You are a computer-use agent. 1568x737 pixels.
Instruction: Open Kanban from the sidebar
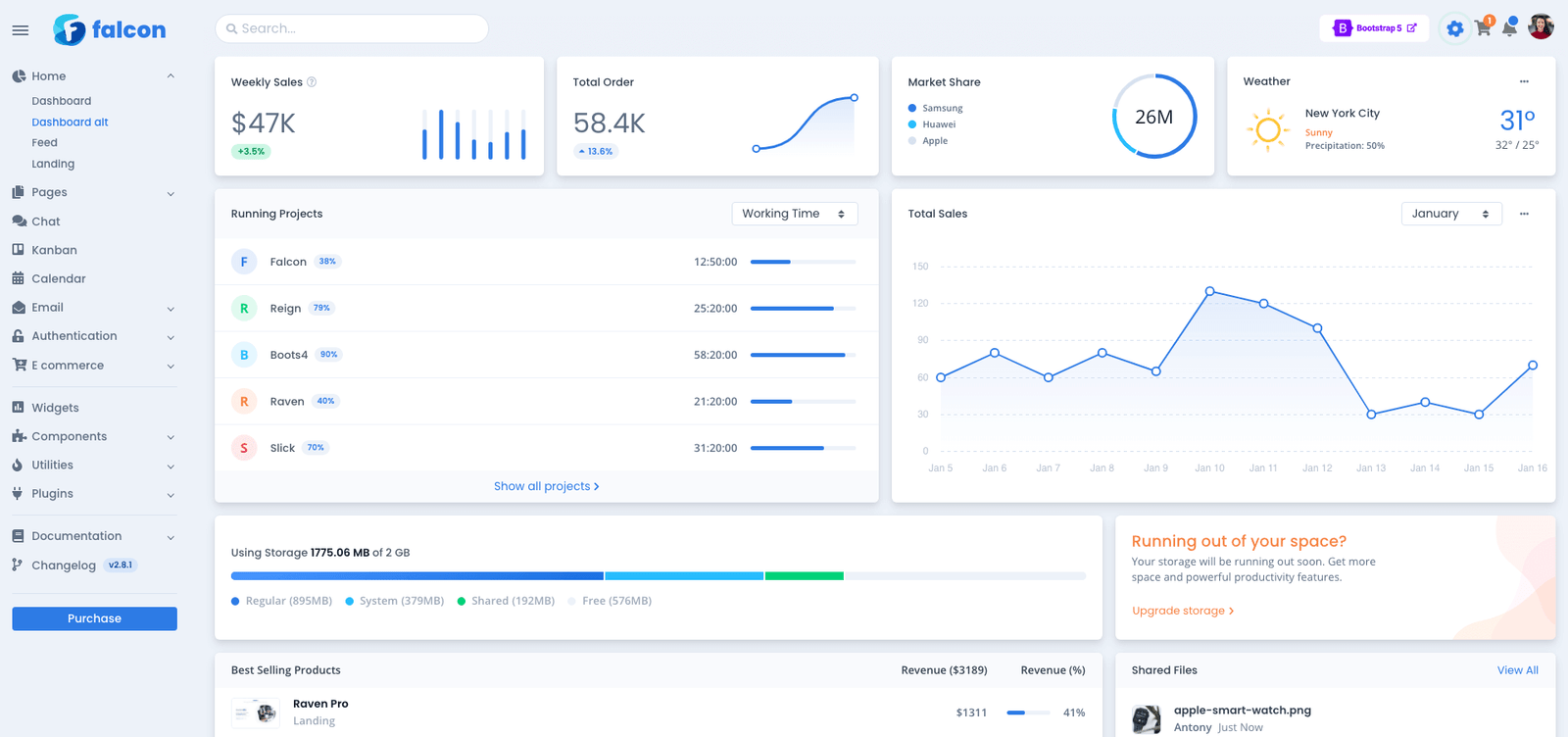tap(54, 250)
